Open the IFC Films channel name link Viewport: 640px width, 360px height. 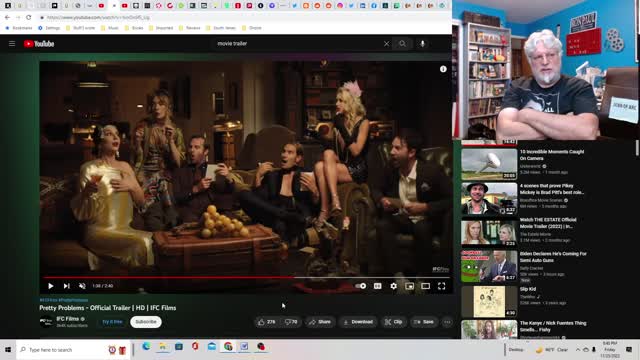pyautogui.click(x=67, y=319)
